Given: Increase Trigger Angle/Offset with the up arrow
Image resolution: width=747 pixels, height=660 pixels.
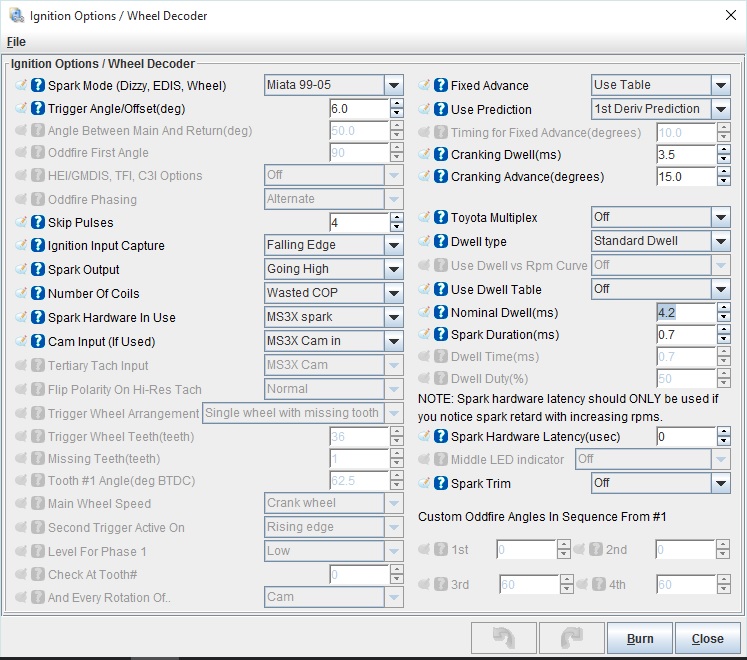Looking at the screenshot, I should (x=397, y=104).
